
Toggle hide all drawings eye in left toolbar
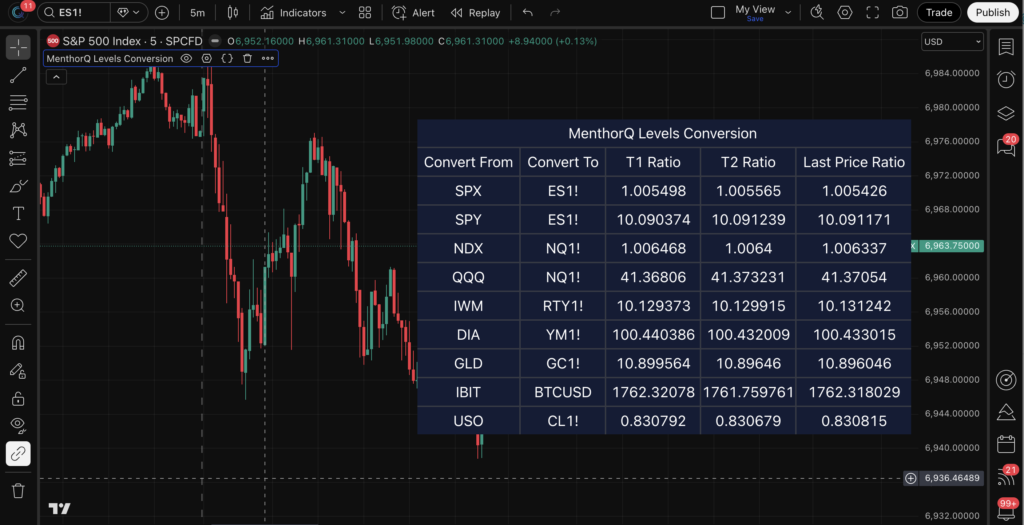point(18,426)
